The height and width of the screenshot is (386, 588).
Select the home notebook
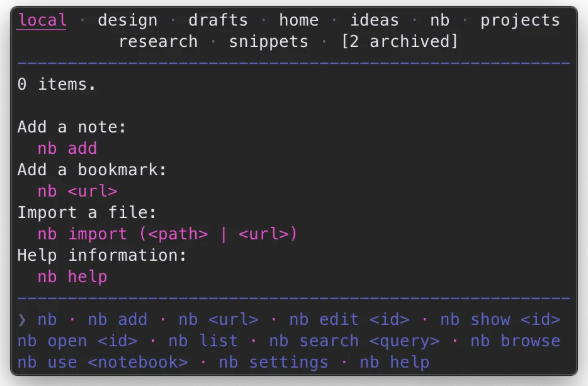coord(298,20)
